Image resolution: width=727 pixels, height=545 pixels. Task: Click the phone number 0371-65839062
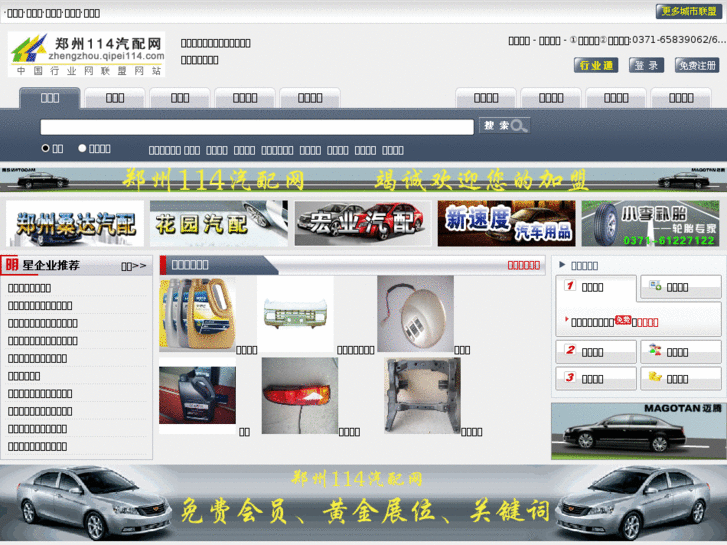[x=671, y=40]
